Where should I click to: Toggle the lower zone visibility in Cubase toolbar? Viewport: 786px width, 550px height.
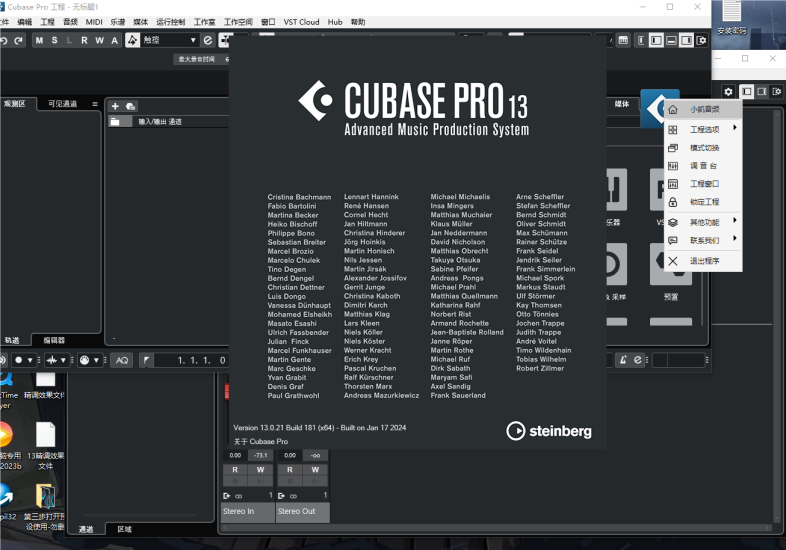point(671,40)
